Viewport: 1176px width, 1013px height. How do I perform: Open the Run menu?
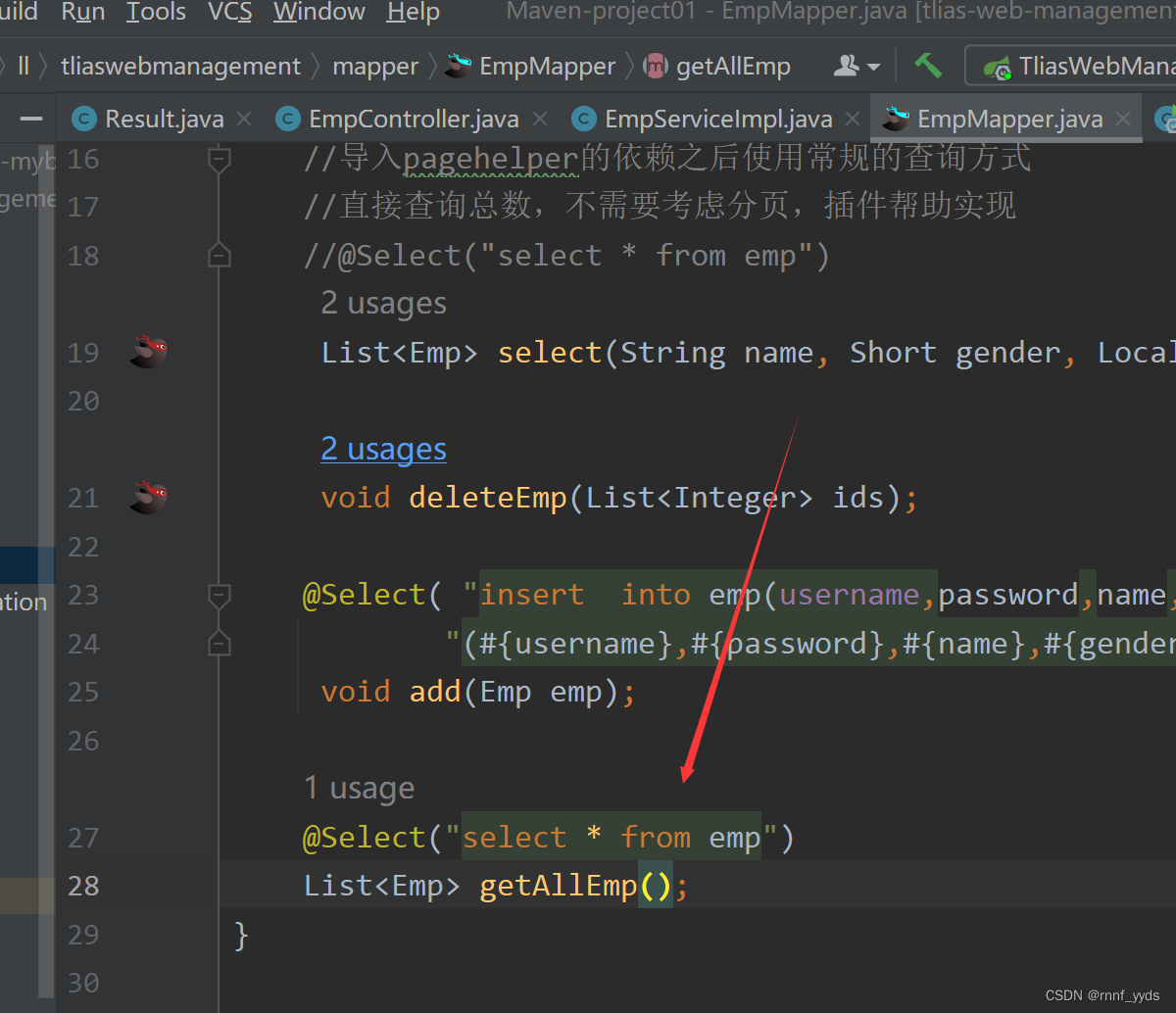[82, 13]
